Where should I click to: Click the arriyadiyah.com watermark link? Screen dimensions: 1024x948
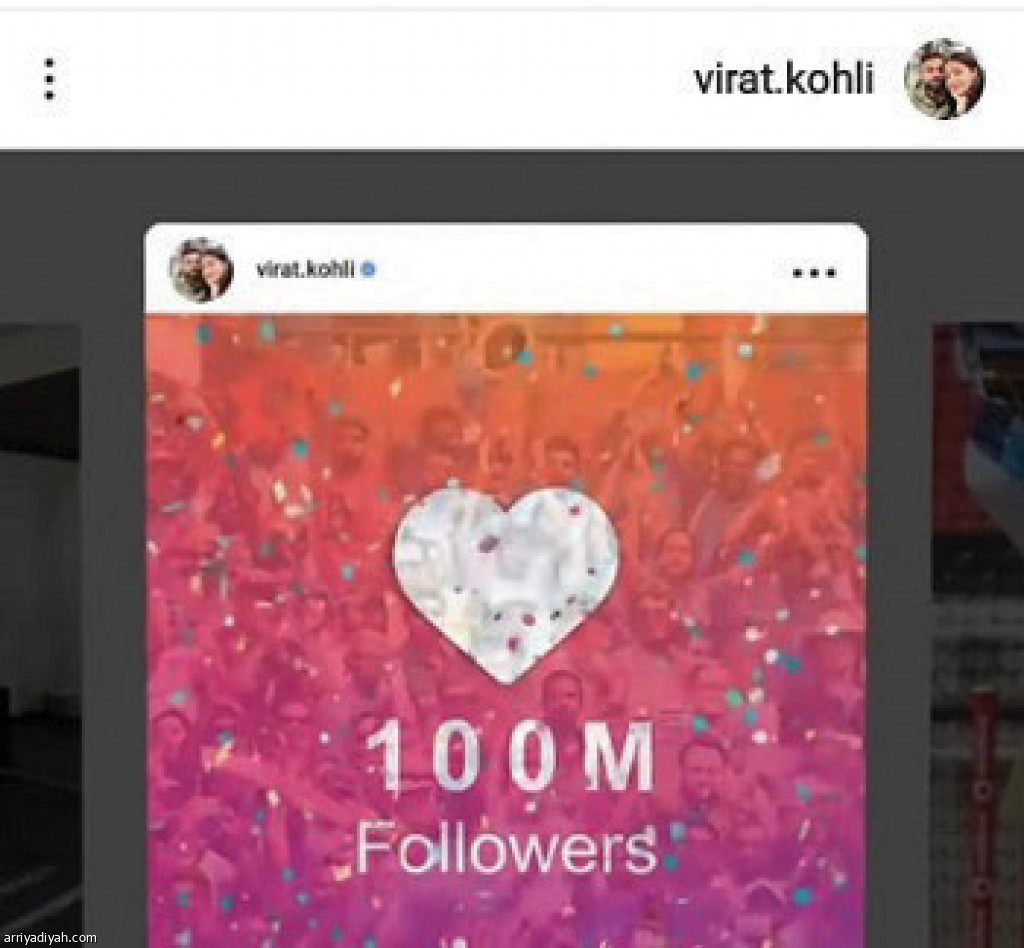coord(48,938)
